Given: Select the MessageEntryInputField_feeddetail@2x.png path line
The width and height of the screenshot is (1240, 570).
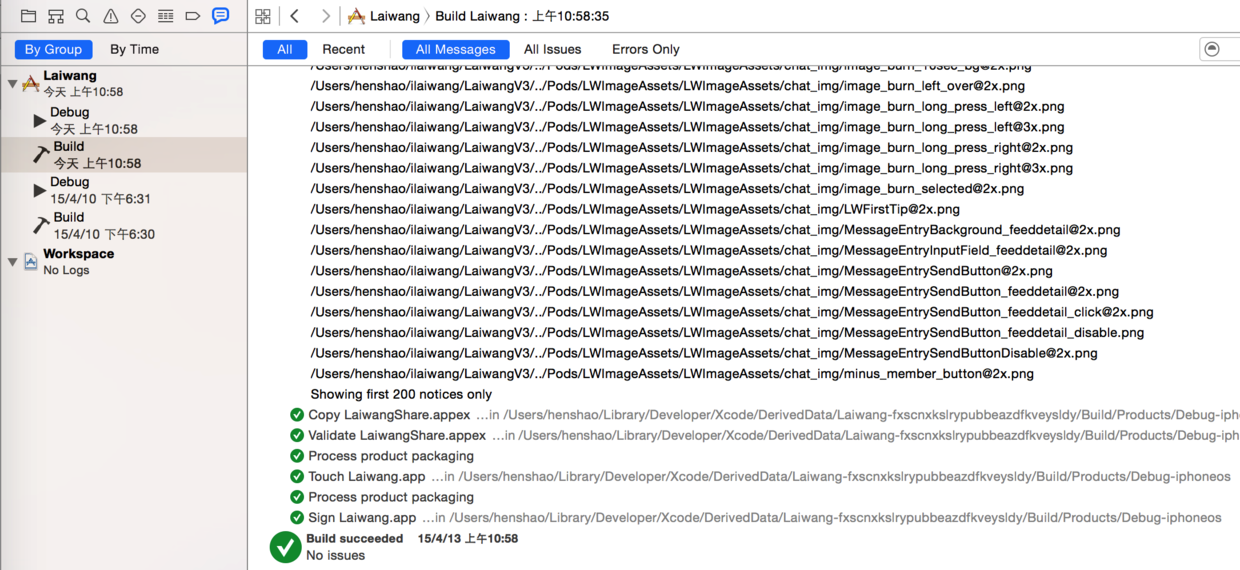Looking at the screenshot, I should coord(709,251).
